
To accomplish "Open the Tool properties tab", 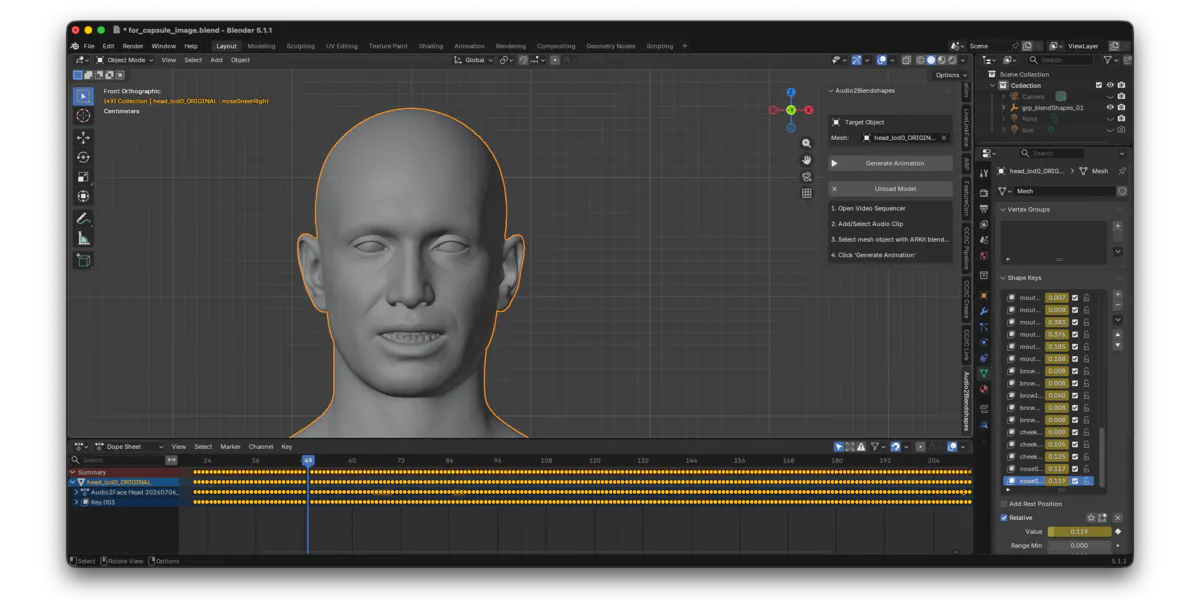I will pos(984,173).
